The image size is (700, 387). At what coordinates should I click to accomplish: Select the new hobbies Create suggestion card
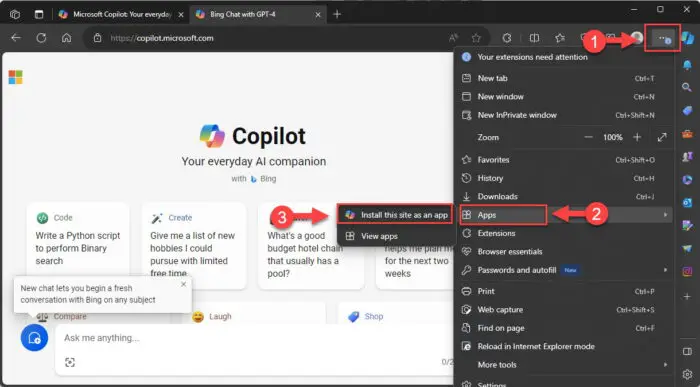point(194,246)
